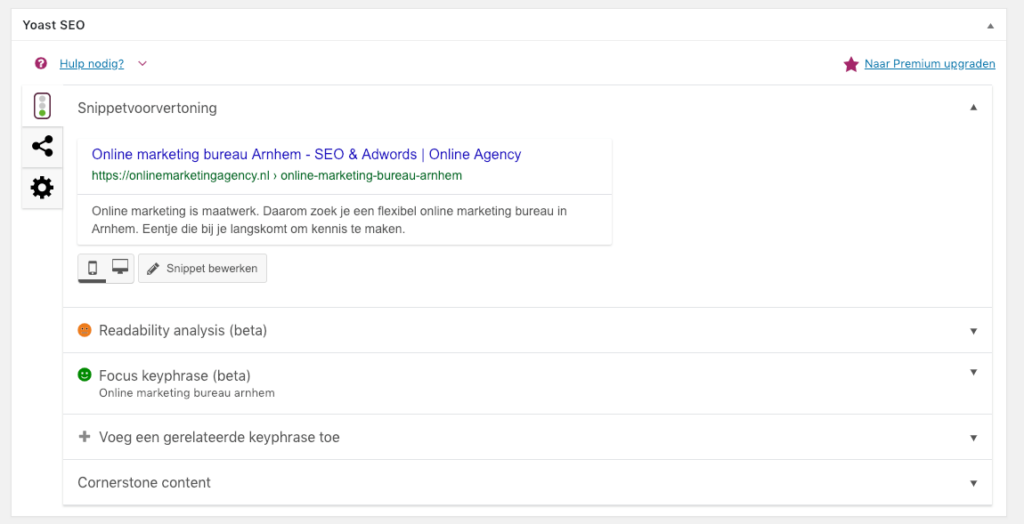1024x524 pixels.
Task: Follow the 'Naar Premium upgraden' link
Action: point(929,63)
